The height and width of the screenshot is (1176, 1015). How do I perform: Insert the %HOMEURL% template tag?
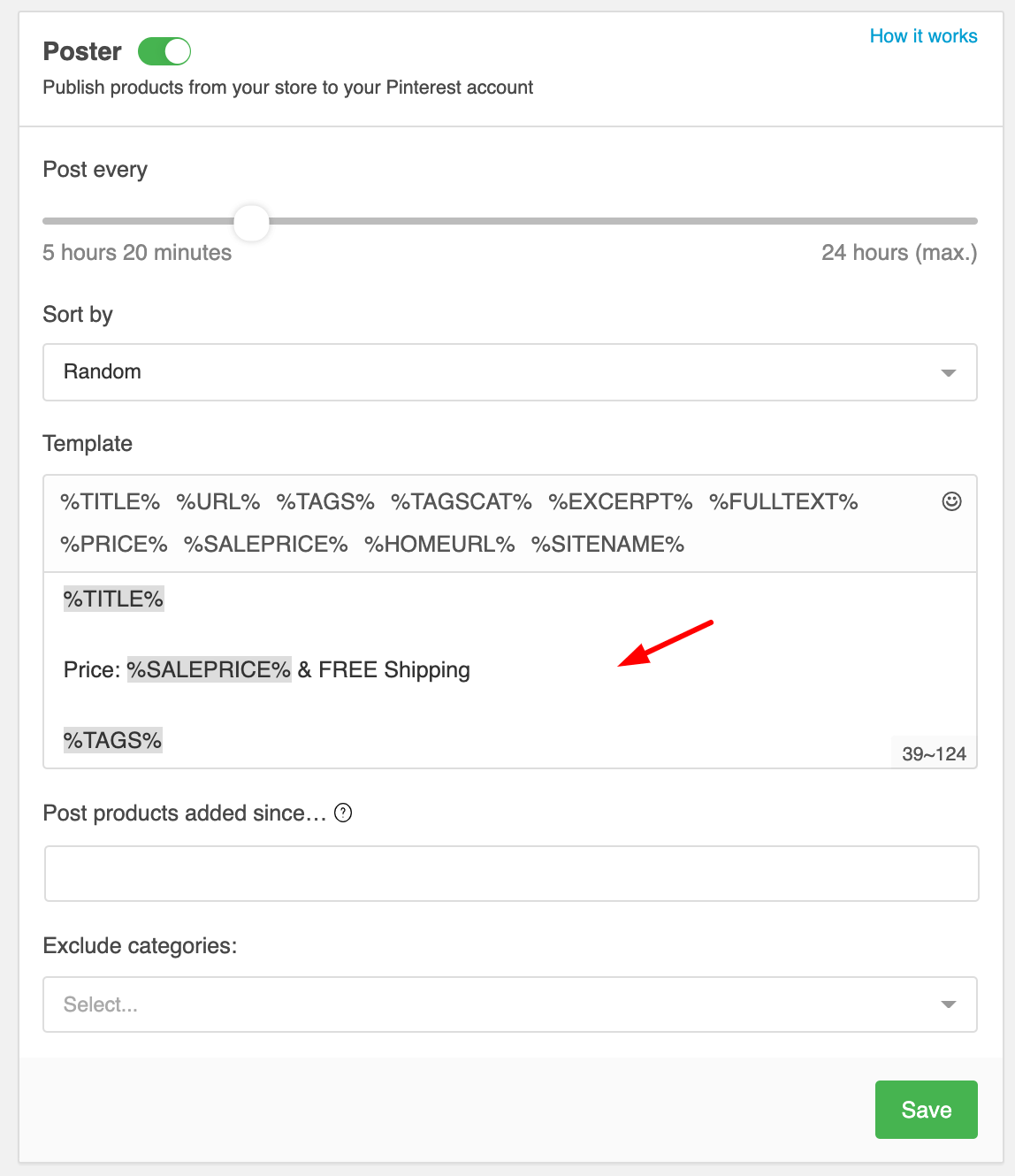click(439, 545)
